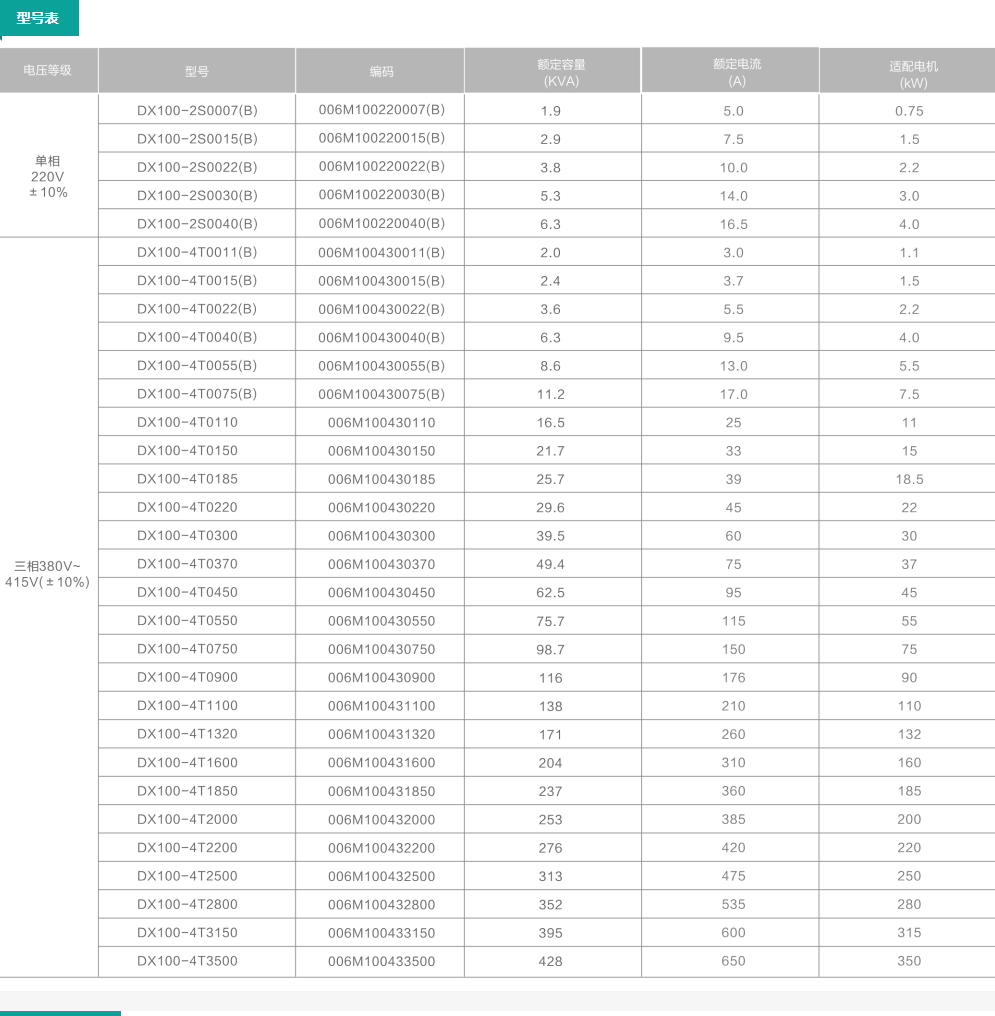Select code 006M100220022(B)

click(381, 167)
